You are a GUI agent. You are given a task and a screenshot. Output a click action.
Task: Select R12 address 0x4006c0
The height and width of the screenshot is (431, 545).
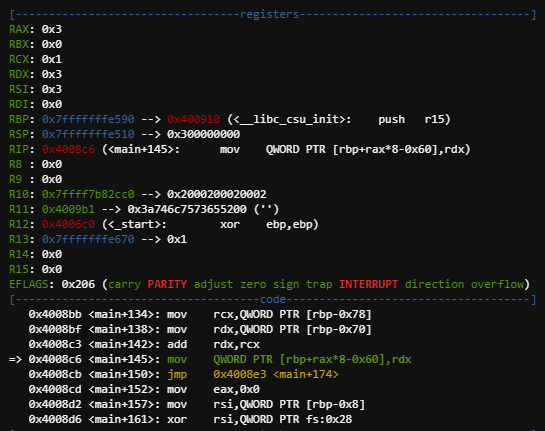point(68,224)
